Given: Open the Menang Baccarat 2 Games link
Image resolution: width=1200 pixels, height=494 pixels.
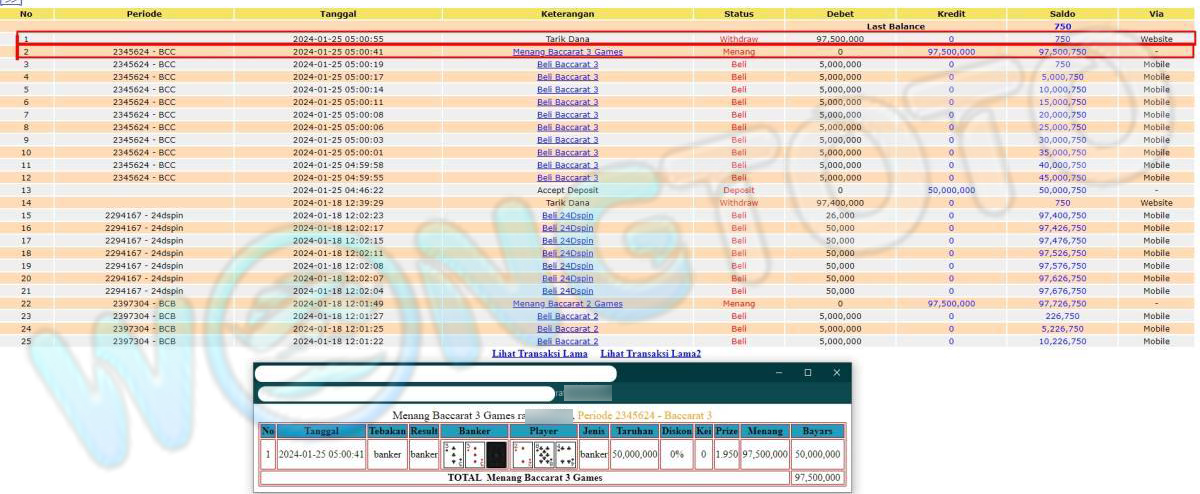Looking at the screenshot, I should [567, 304].
